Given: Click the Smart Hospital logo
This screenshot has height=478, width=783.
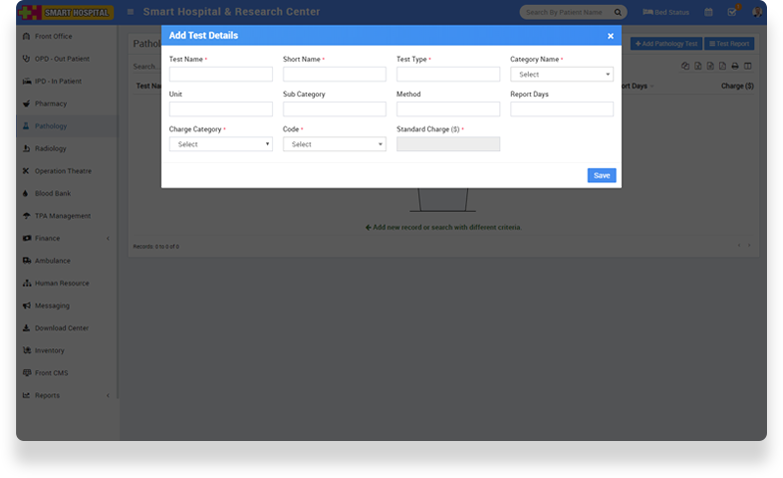Looking at the screenshot, I should click(66, 12).
